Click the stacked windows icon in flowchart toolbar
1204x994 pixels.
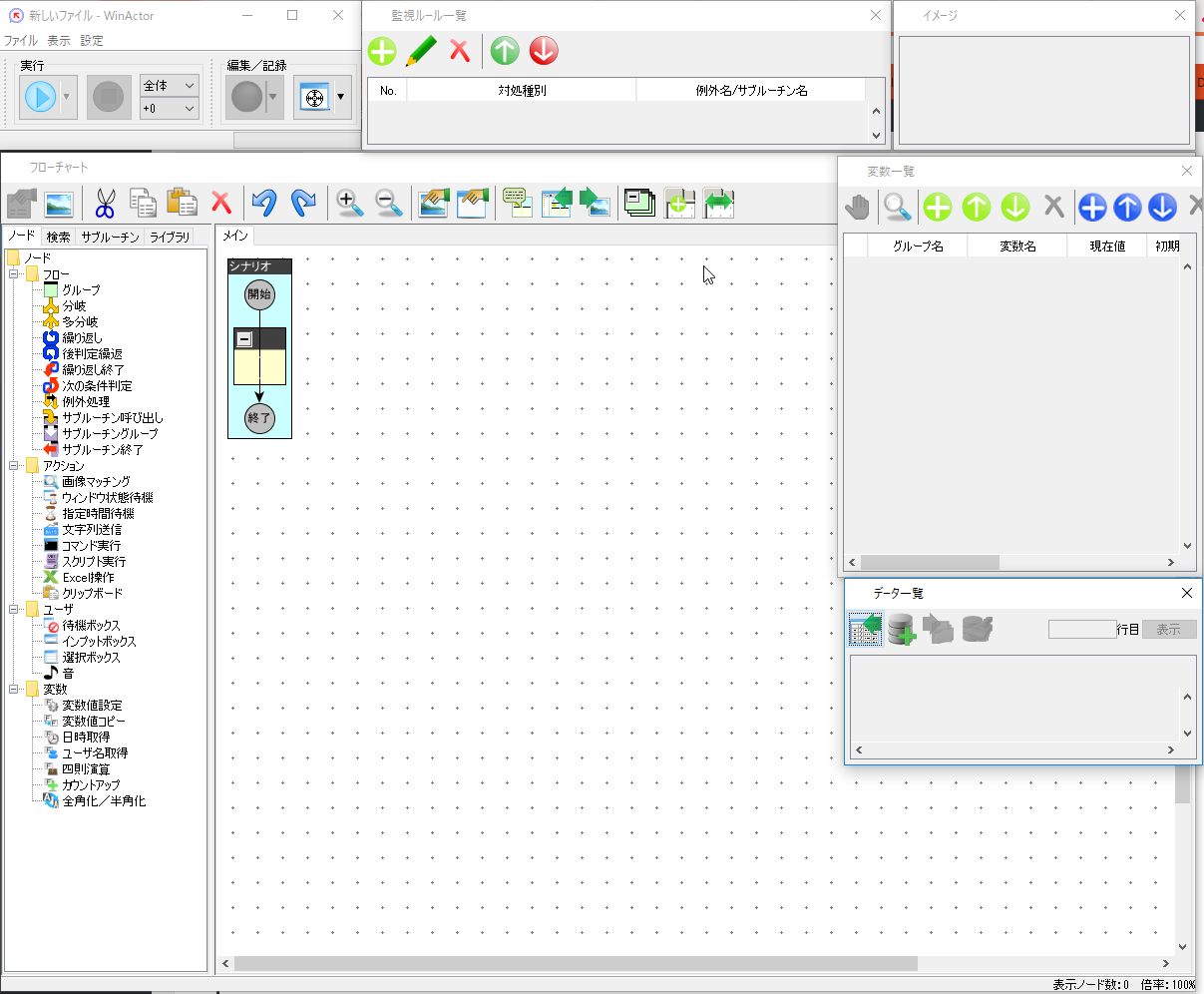pos(639,203)
